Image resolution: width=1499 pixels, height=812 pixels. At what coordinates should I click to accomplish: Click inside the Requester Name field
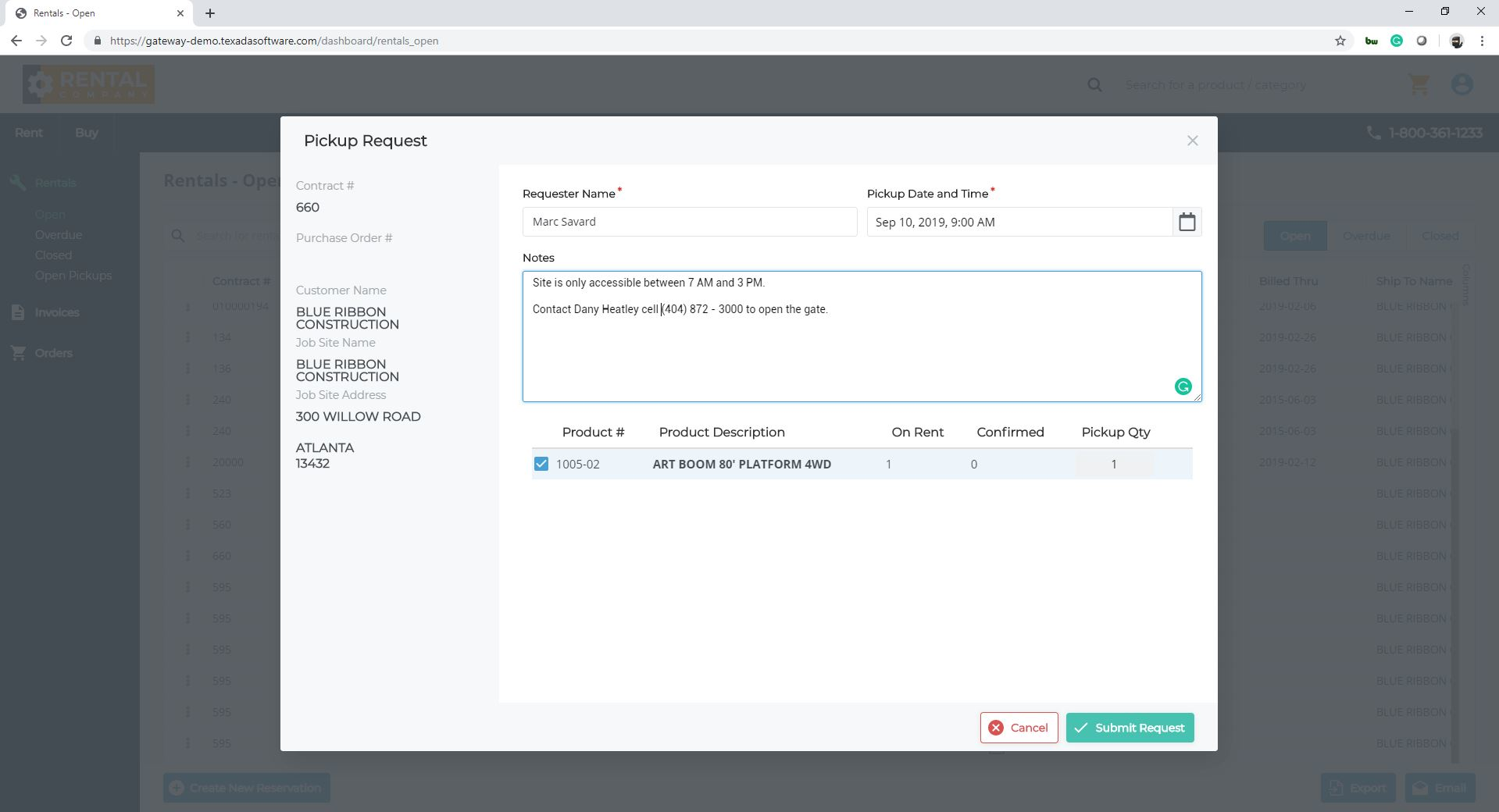[x=689, y=222]
